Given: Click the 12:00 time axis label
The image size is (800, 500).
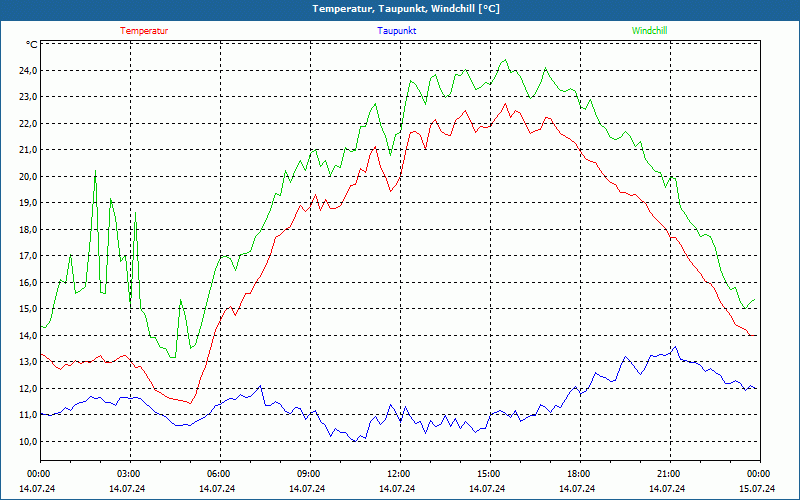Looking at the screenshot, I should point(398,474).
